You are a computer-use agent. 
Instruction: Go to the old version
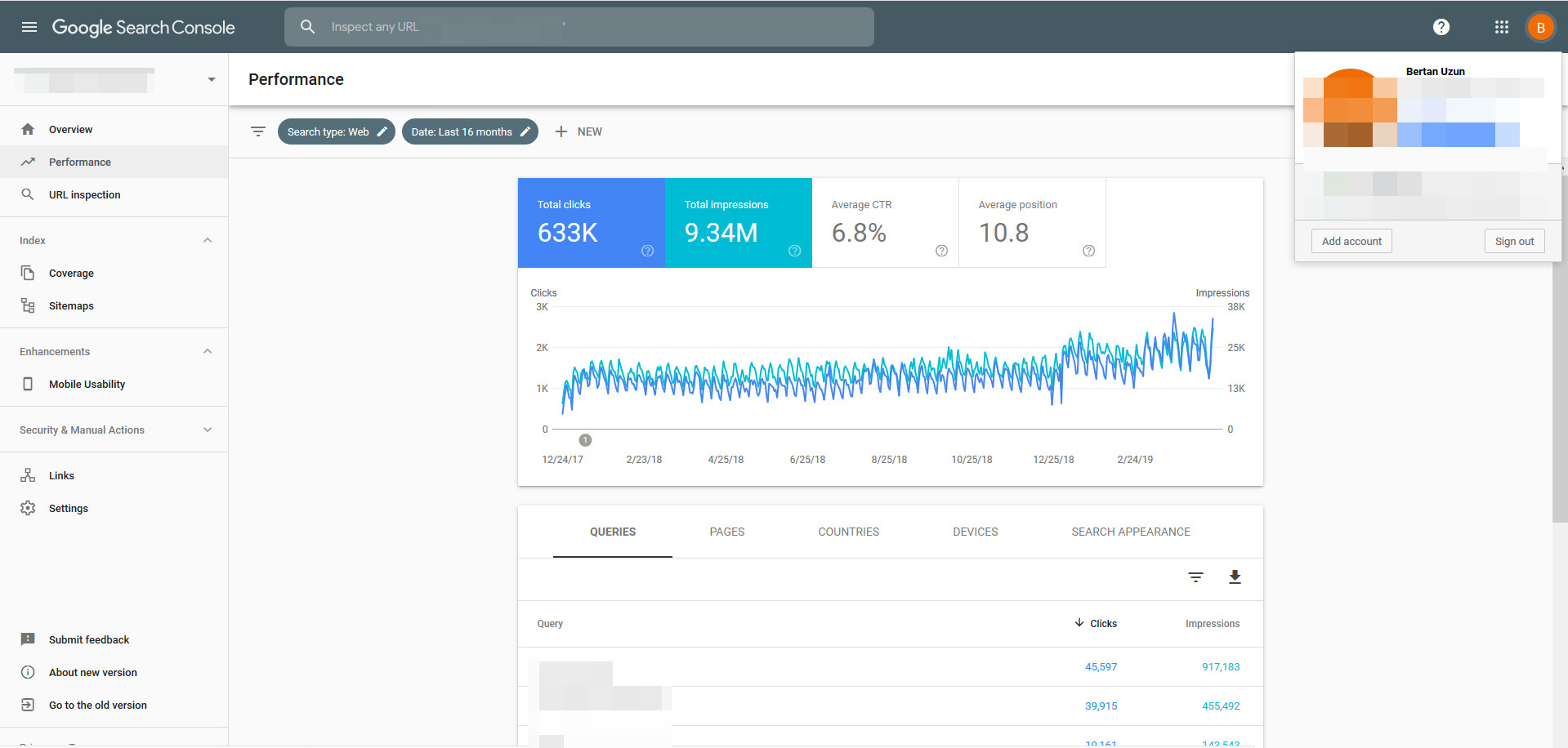(98, 705)
